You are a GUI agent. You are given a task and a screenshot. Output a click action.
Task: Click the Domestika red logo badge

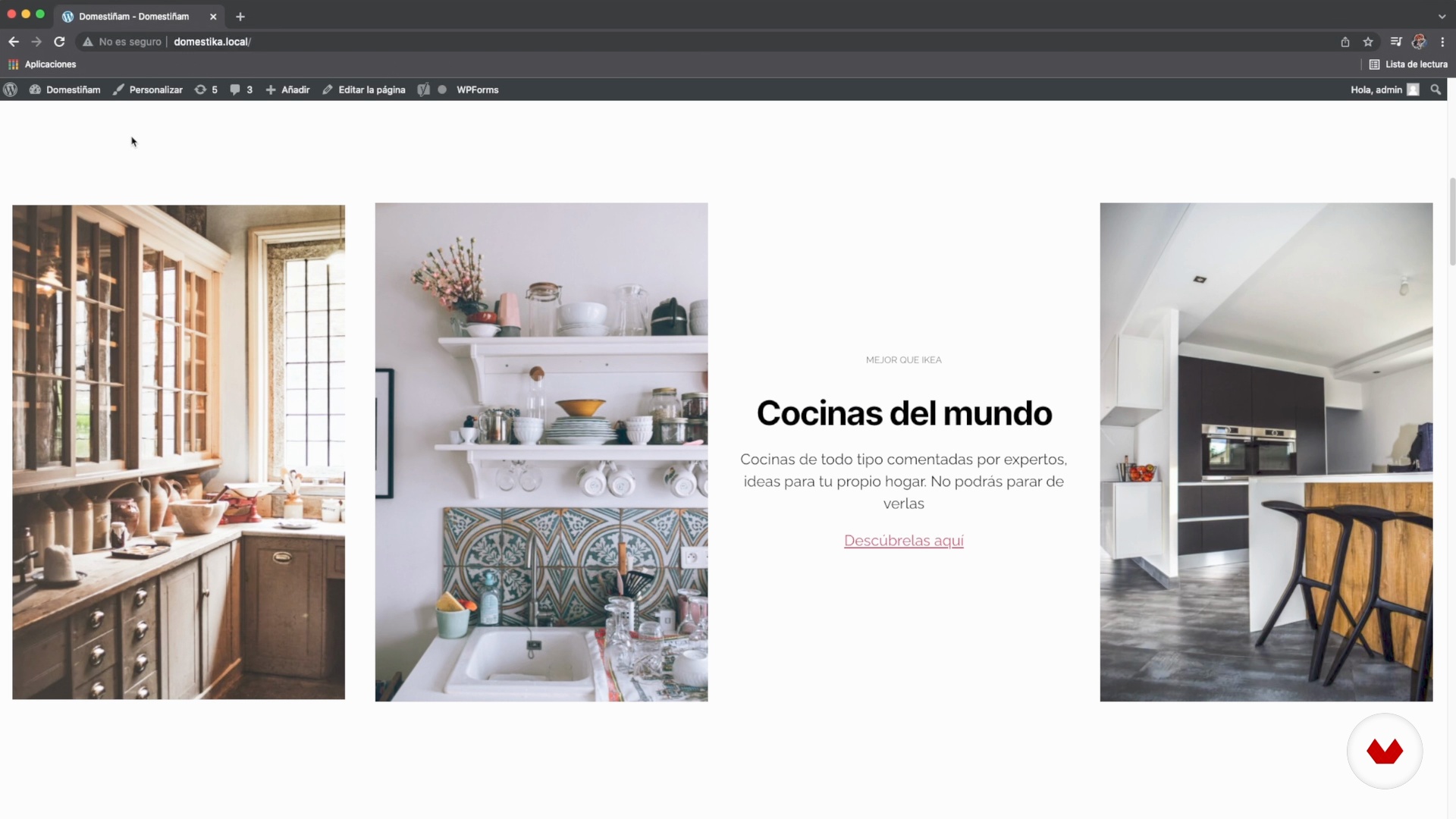pyautogui.click(x=1384, y=751)
